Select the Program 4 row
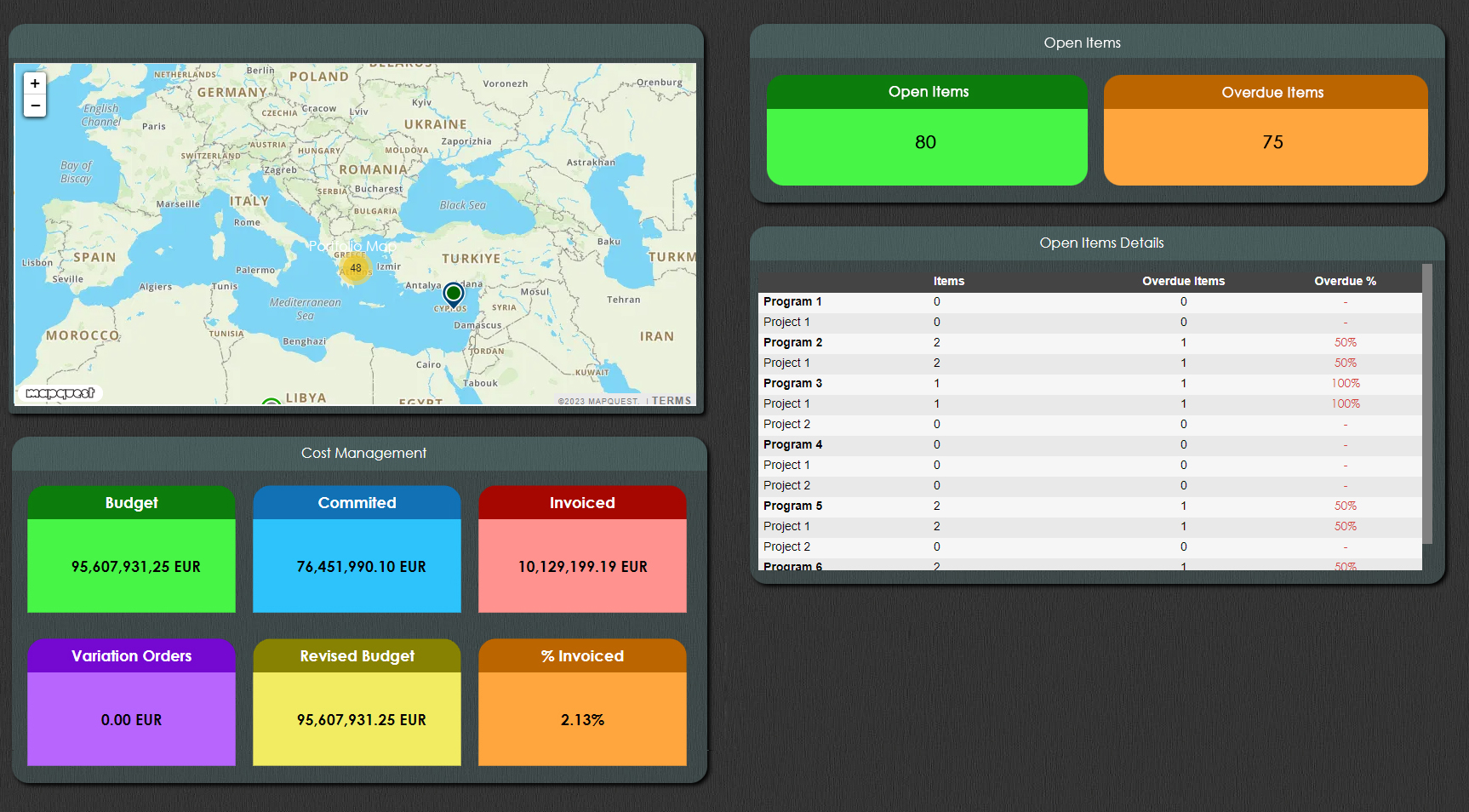The width and height of the screenshot is (1469, 812). [1090, 444]
